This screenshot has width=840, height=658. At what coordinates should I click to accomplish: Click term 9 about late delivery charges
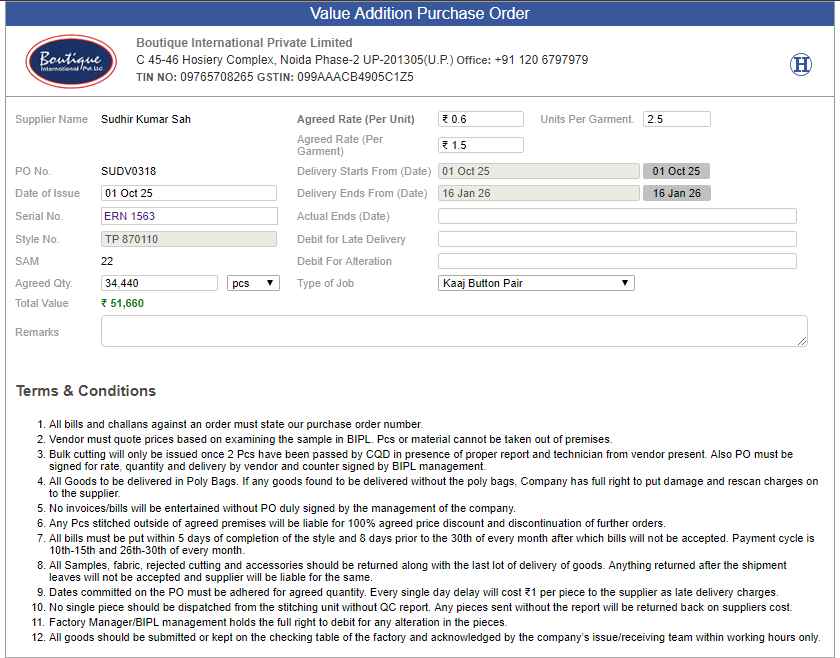coord(414,592)
